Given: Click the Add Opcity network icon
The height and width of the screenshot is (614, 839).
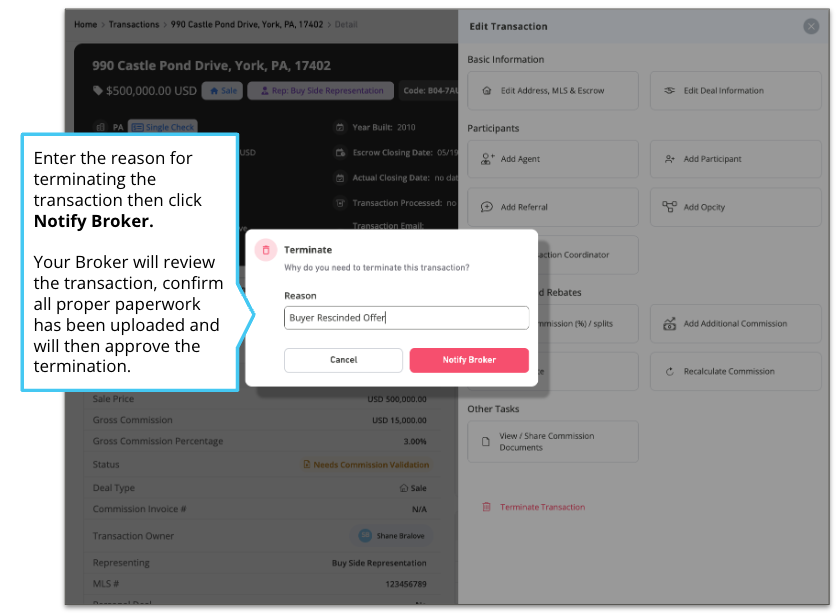Looking at the screenshot, I should [x=669, y=207].
